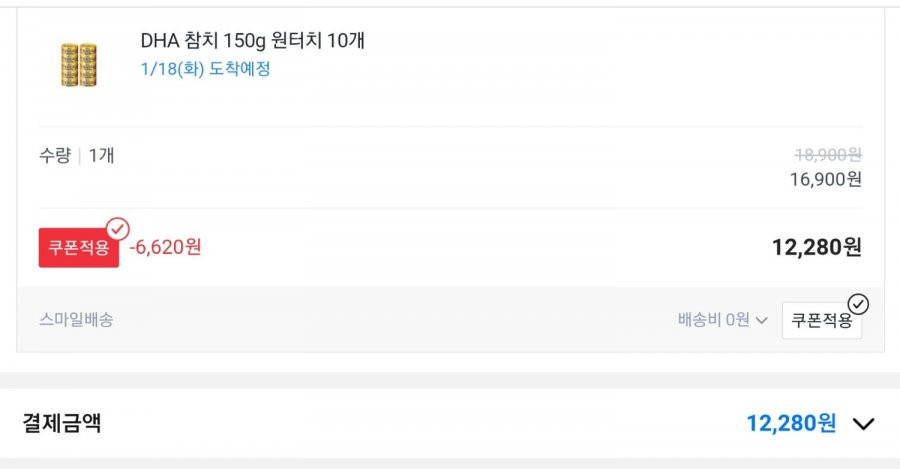900x469 pixels.
Task: Open the tuna can product image
Action: (x=79, y=65)
